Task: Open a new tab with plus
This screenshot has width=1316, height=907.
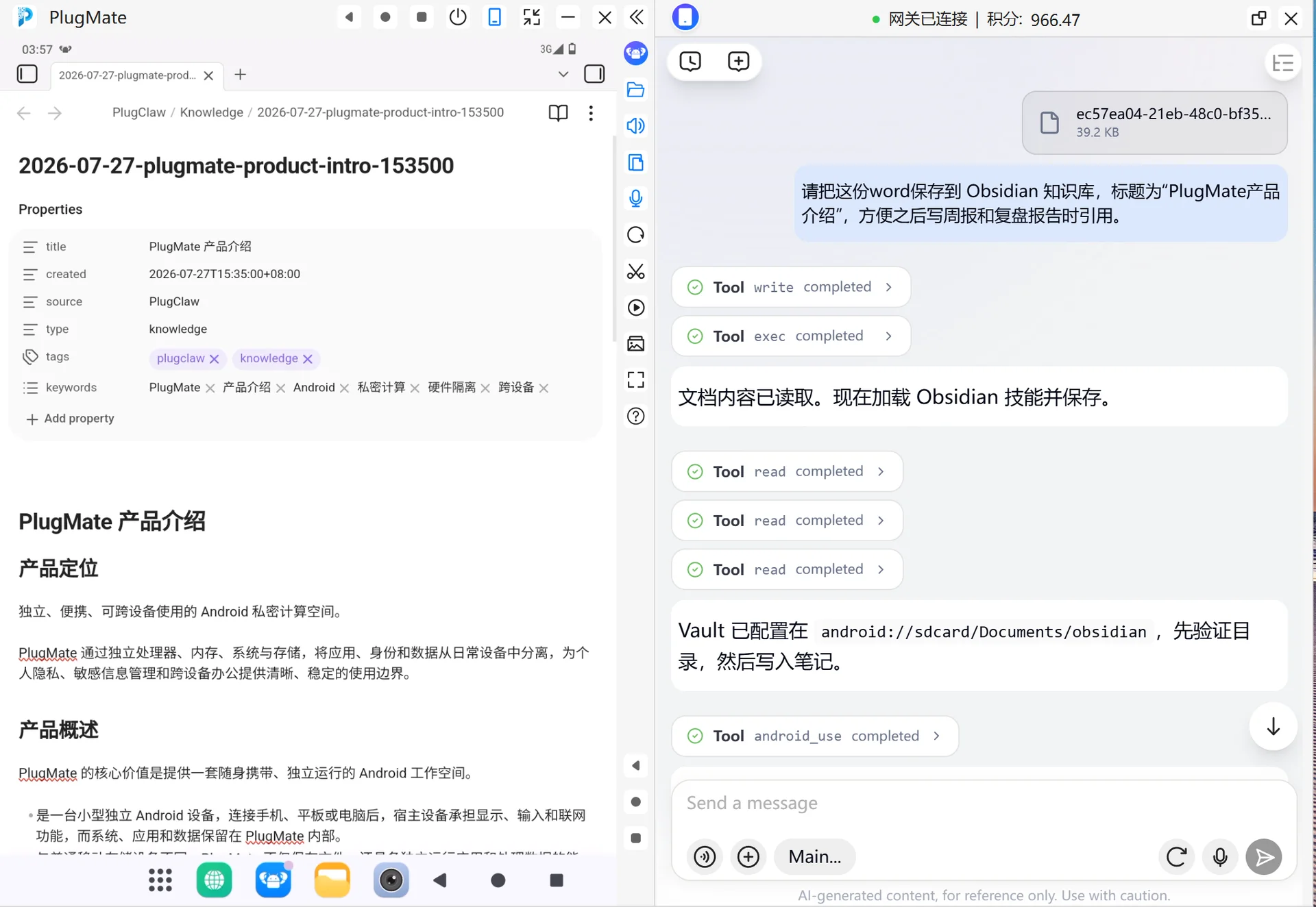Action: click(x=240, y=75)
